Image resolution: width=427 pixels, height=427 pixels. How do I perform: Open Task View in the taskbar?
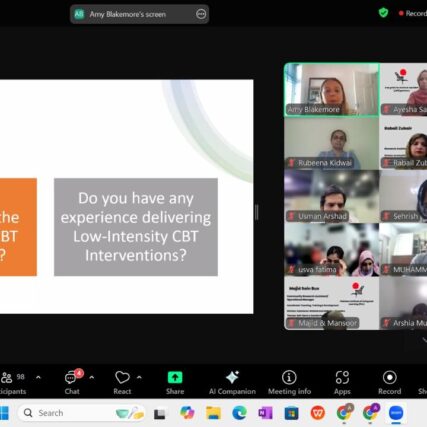(159, 414)
